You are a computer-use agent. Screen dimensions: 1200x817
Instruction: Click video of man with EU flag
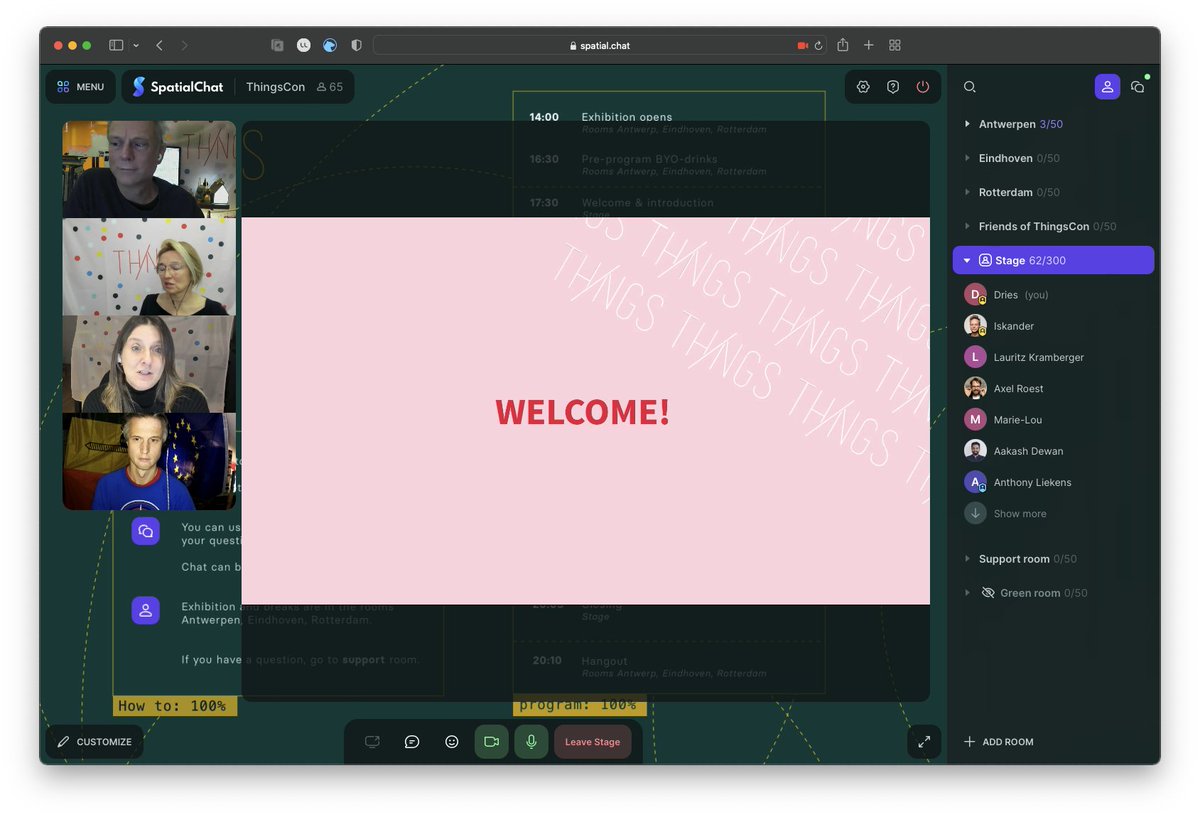click(149, 461)
